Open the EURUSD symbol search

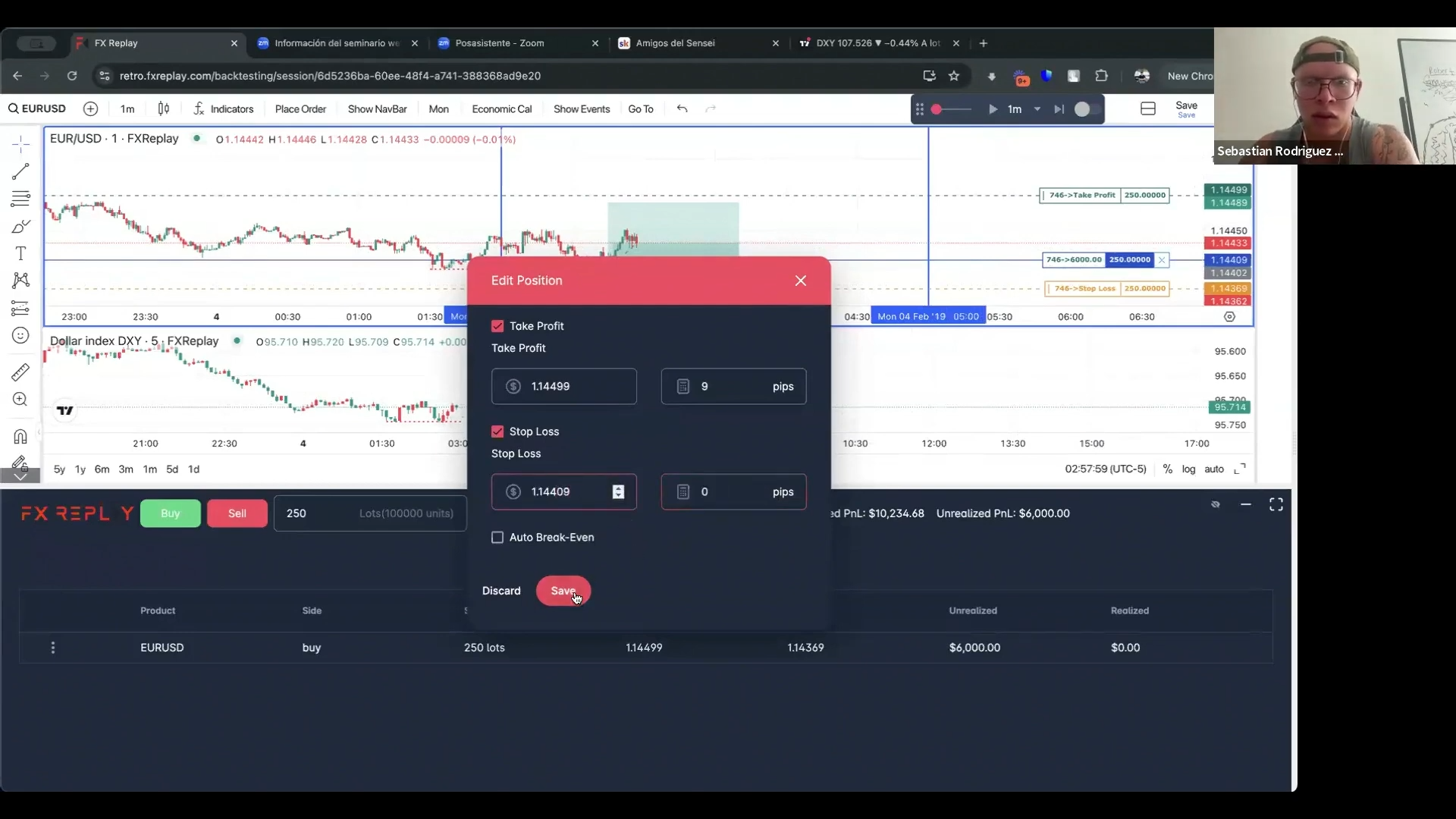coord(37,109)
